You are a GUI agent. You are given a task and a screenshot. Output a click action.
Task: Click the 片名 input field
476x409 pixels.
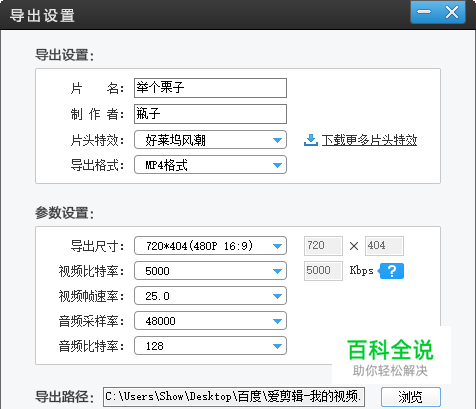pyautogui.click(x=210, y=88)
